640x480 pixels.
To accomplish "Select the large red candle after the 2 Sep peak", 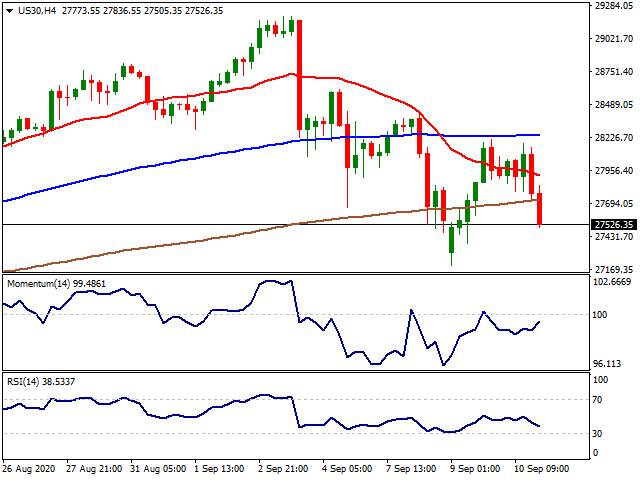I will point(300,74).
